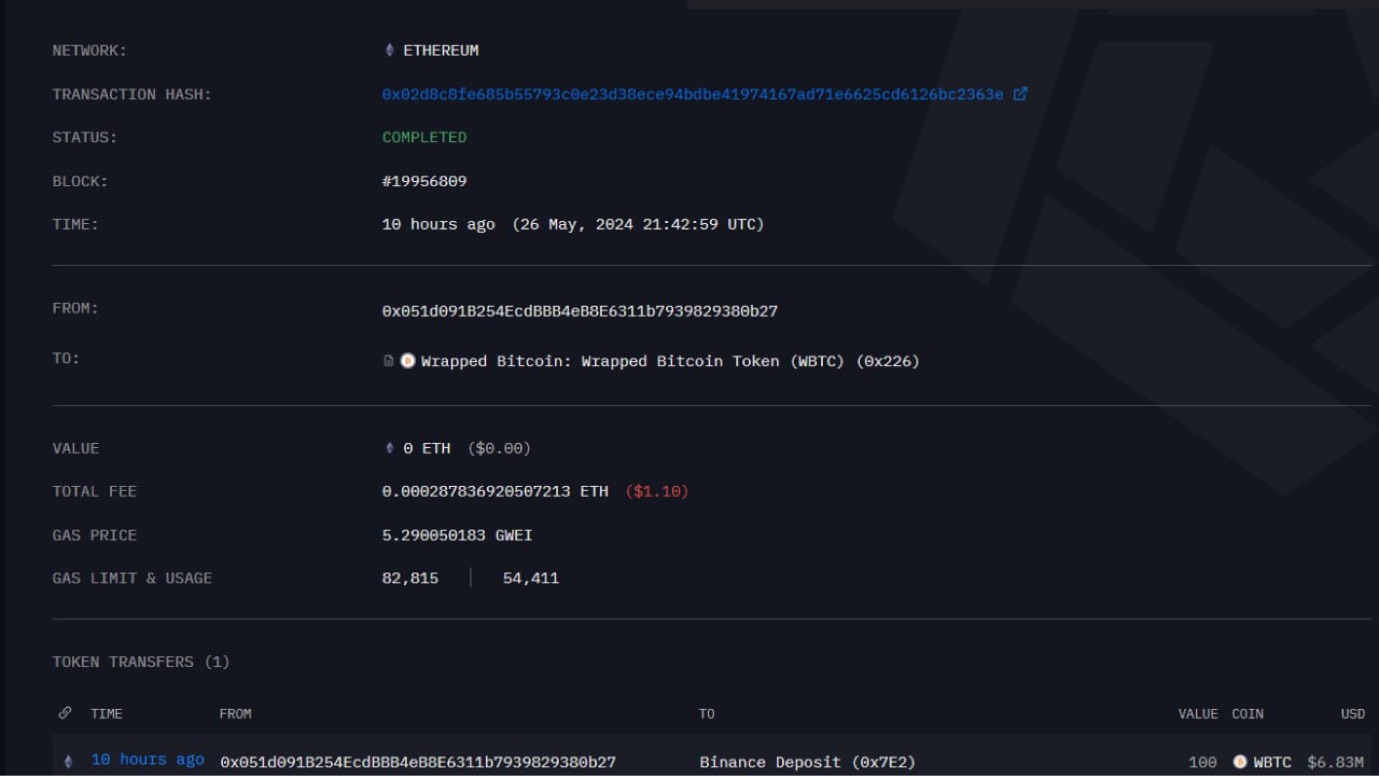Click the Ethereum icon in the token transfer row
Image resolution: width=1379 pixels, height=776 pixels.
[68, 761]
